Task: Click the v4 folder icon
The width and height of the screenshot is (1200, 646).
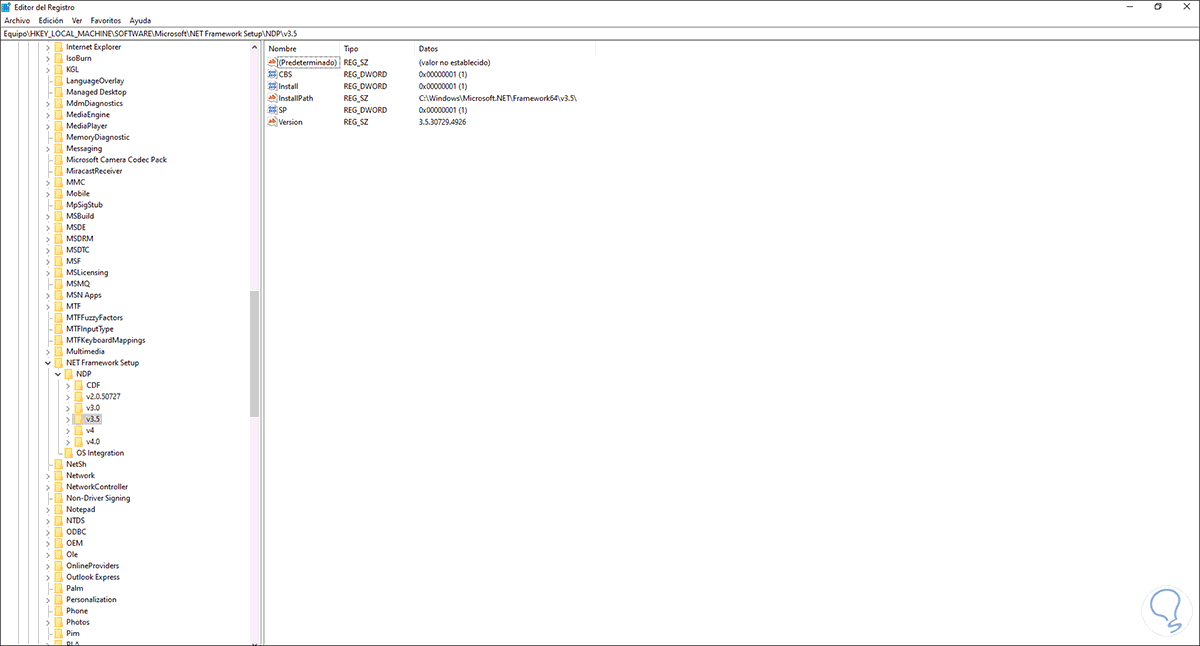Action: (78, 430)
